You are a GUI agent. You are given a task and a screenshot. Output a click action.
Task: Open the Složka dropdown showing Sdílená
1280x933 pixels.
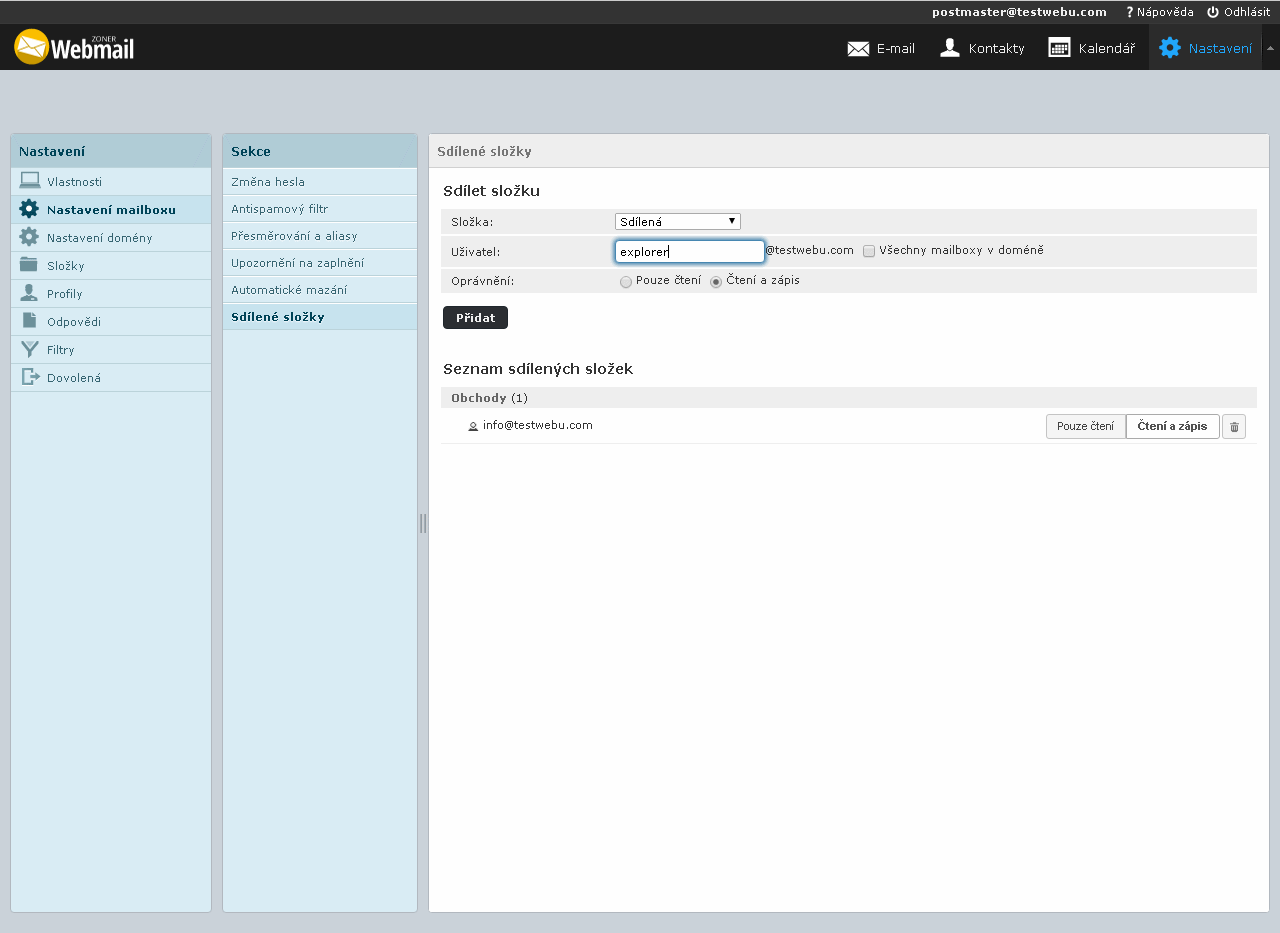[x=677, y=222]
